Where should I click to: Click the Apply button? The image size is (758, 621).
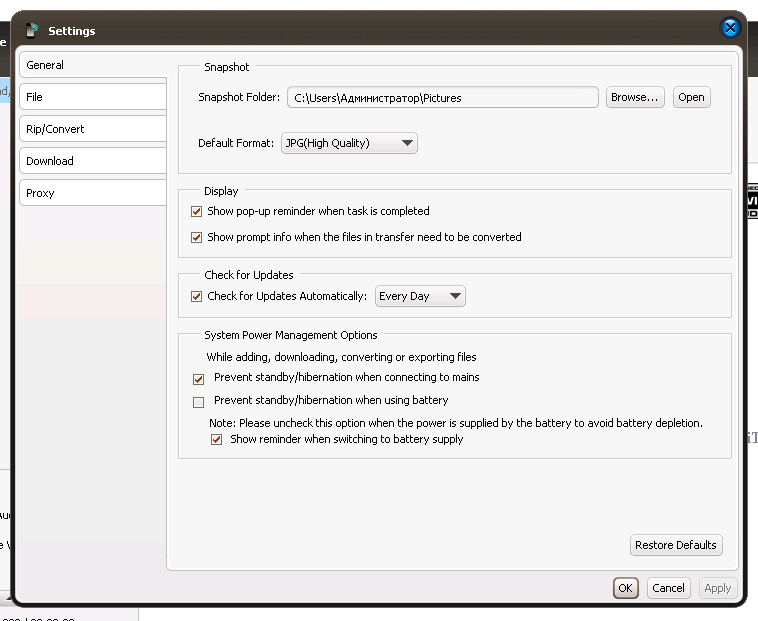(x=717, y=588)
